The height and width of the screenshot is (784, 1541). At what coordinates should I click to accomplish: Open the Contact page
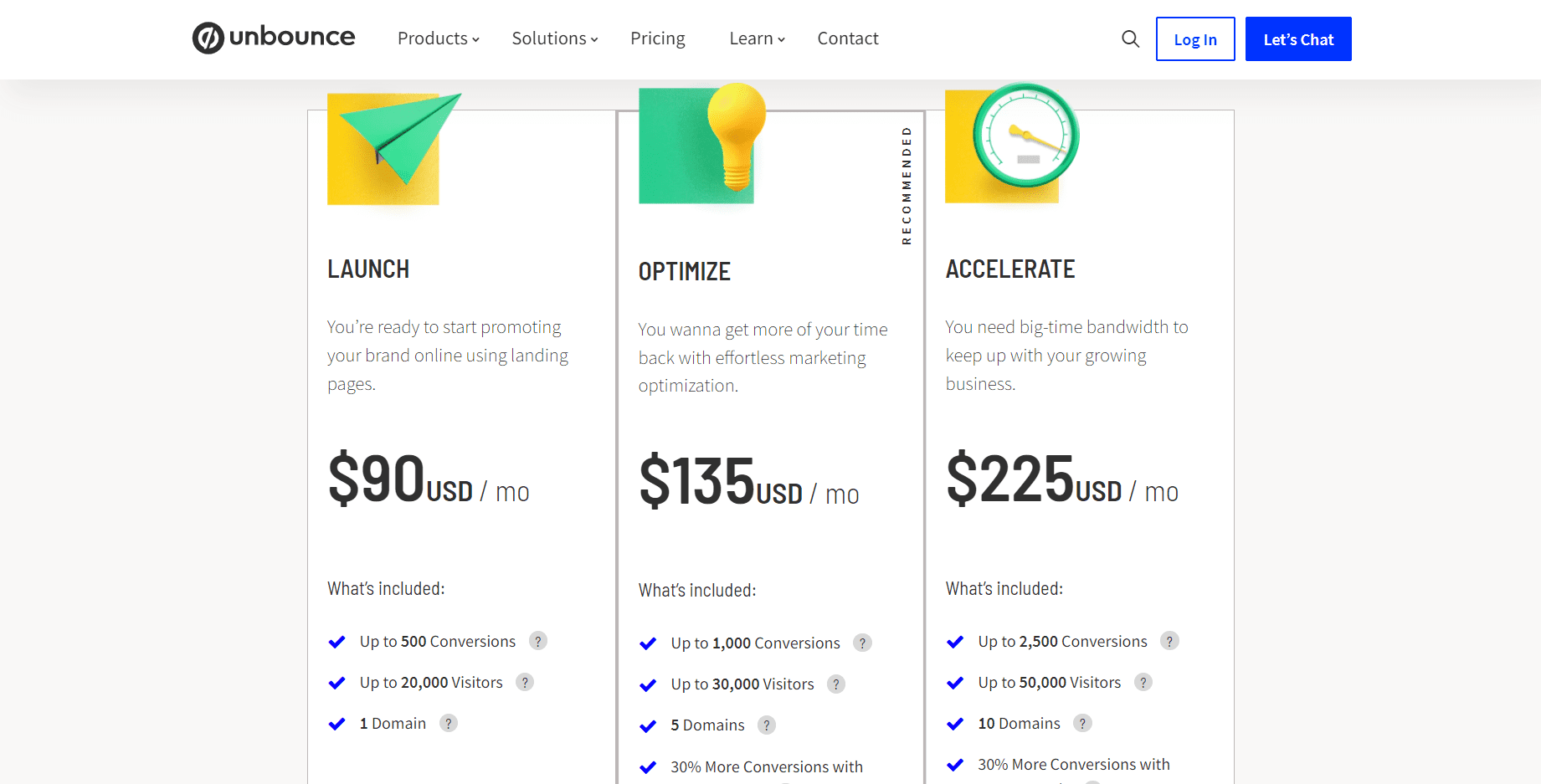848,38
